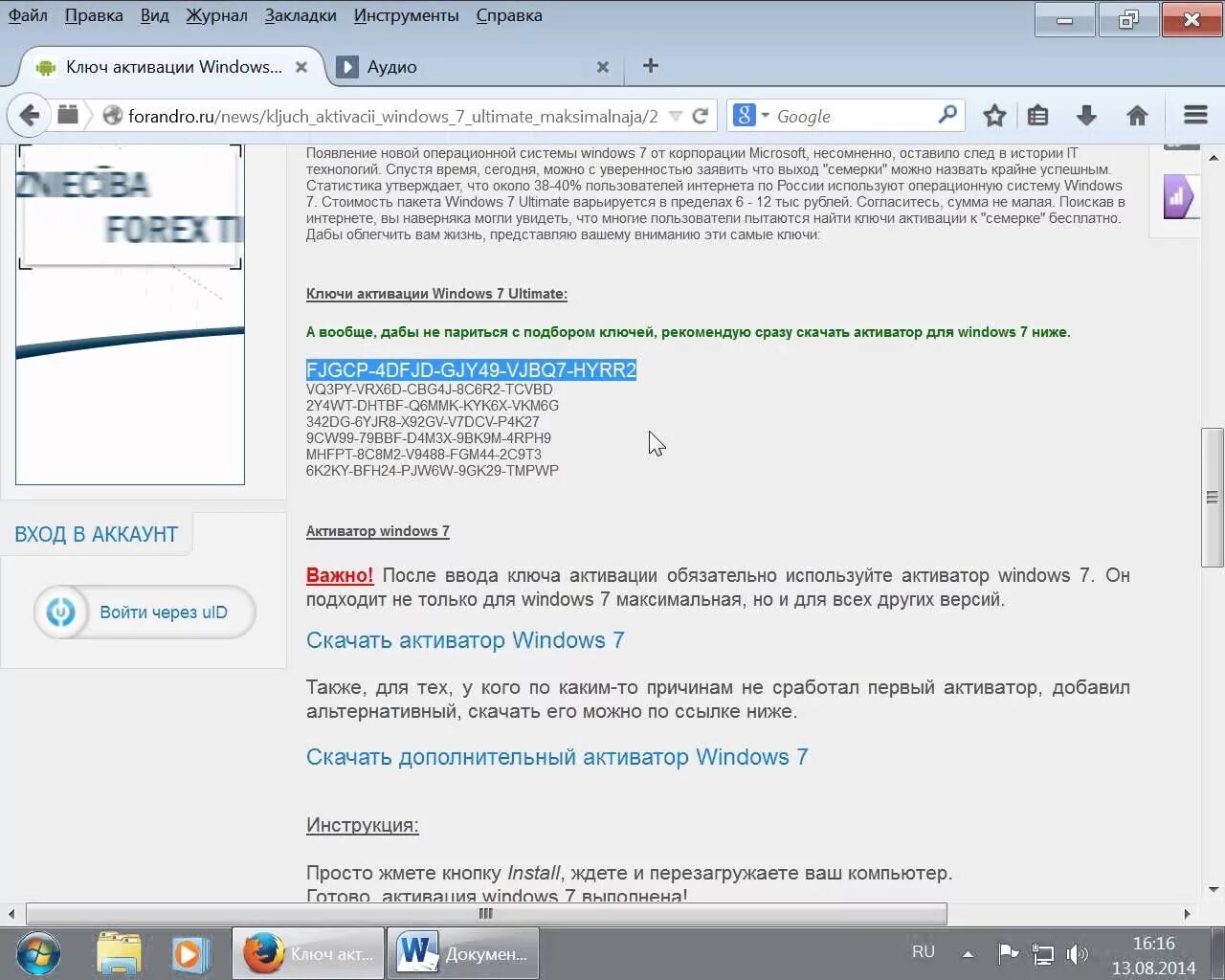Switch to the 'Аудио' tab
The height and width of the screenshot is (980, 1225).
tap(473, 67)
